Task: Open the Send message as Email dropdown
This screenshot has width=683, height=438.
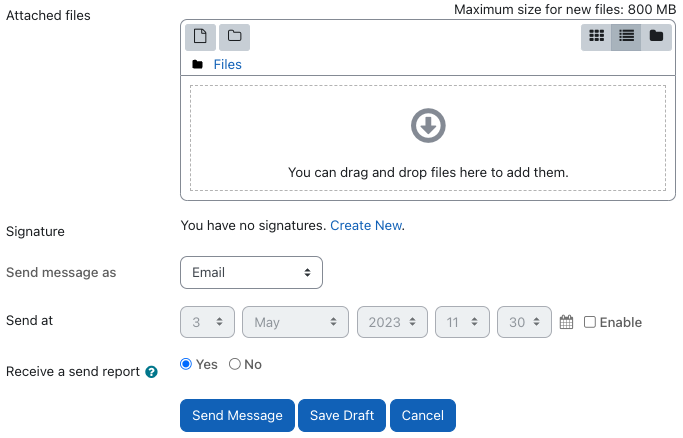Action: [x=251, y=273]
